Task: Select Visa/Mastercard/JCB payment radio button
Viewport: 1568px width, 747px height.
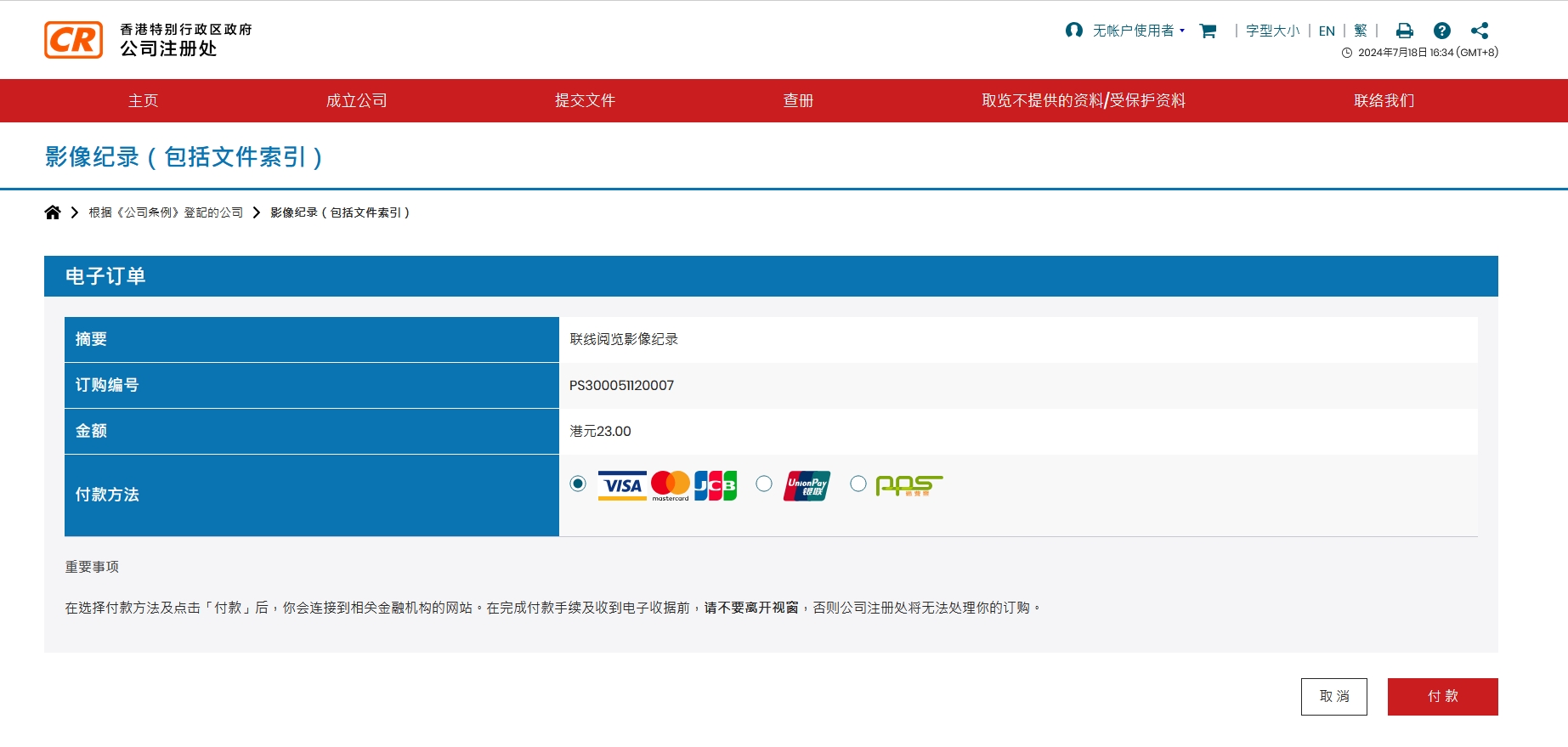Action: [578, 484]
